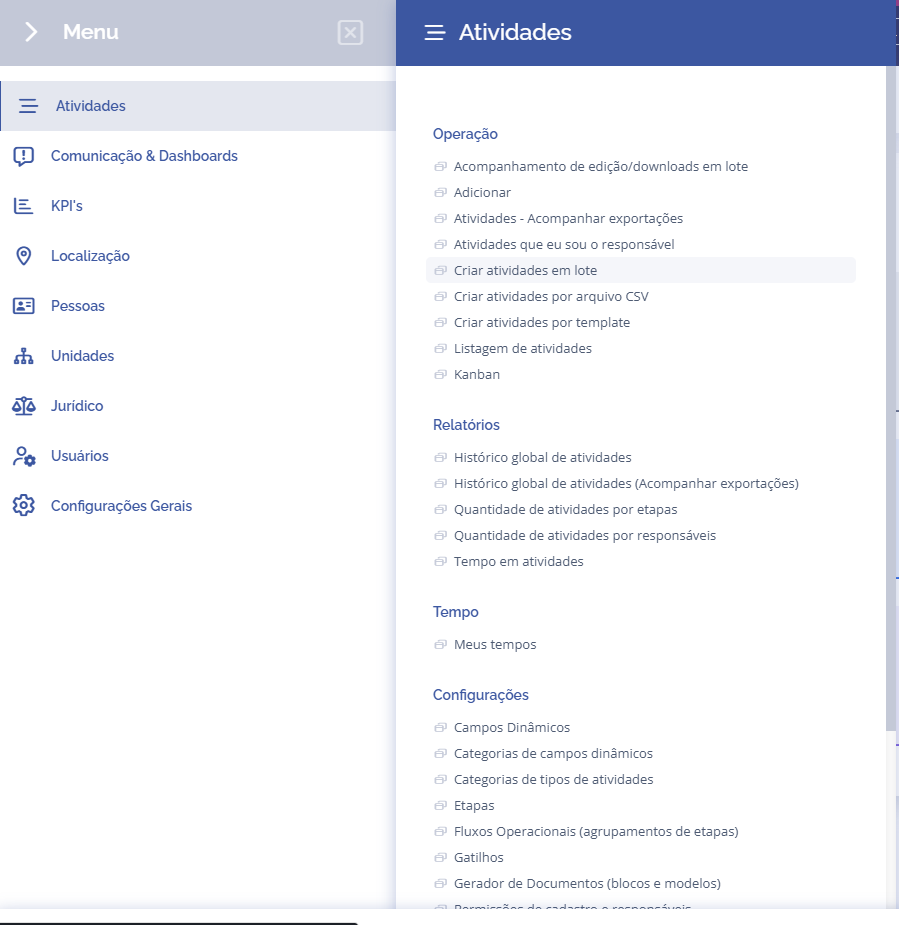Click the Usuários user-gear icon
The width and height of the screenshot is (899, 925).
tap(23, 456)
